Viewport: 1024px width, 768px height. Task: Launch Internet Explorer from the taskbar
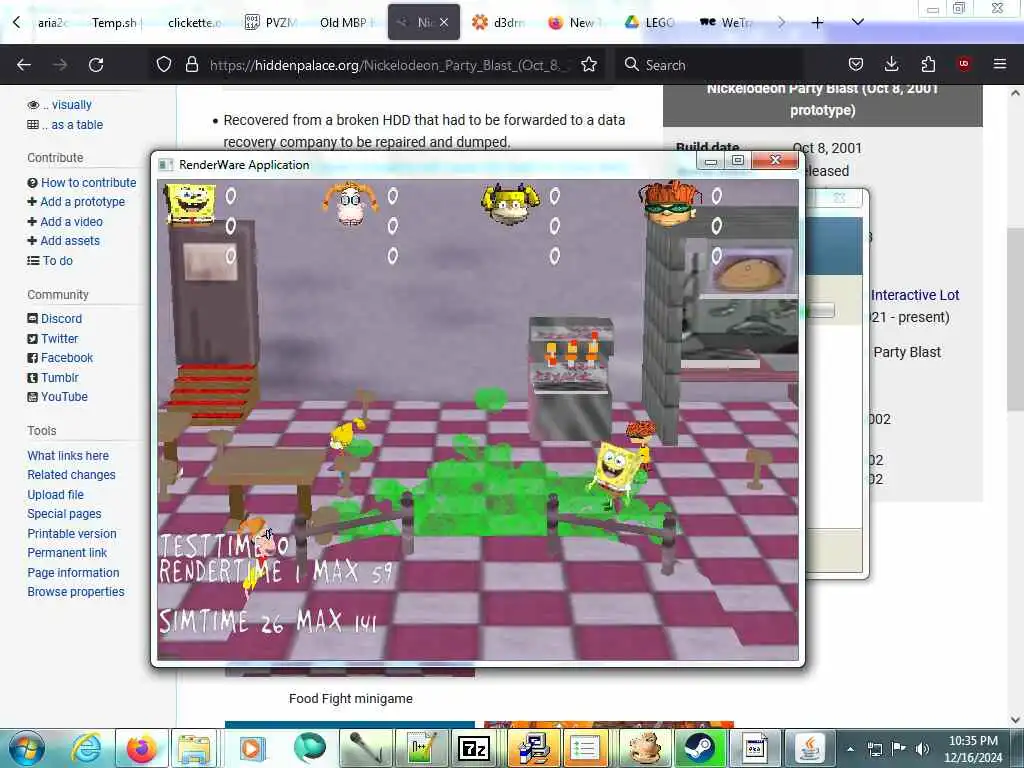[x=86, y=748]
